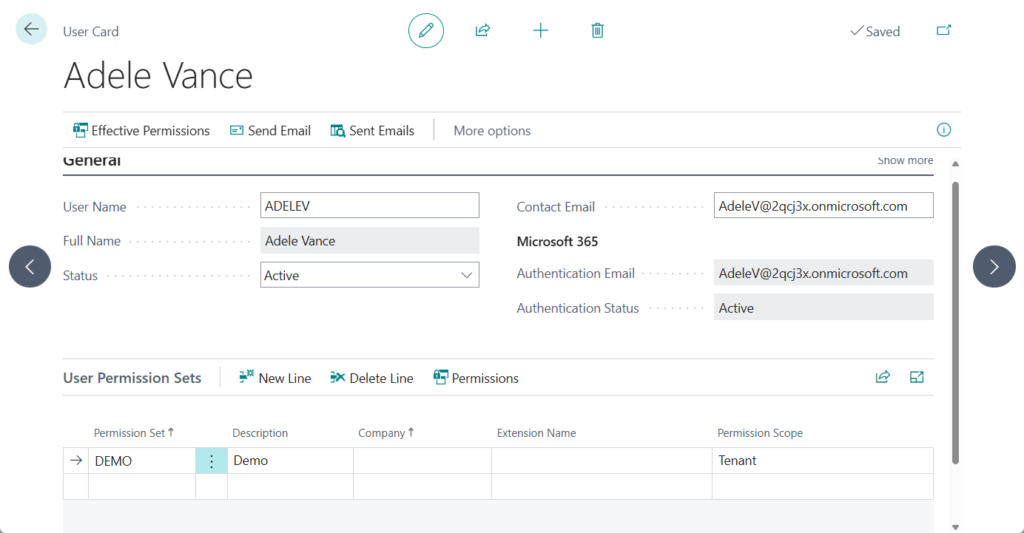Click Show more in General section
1024x533 pixels.
point(905,161)
